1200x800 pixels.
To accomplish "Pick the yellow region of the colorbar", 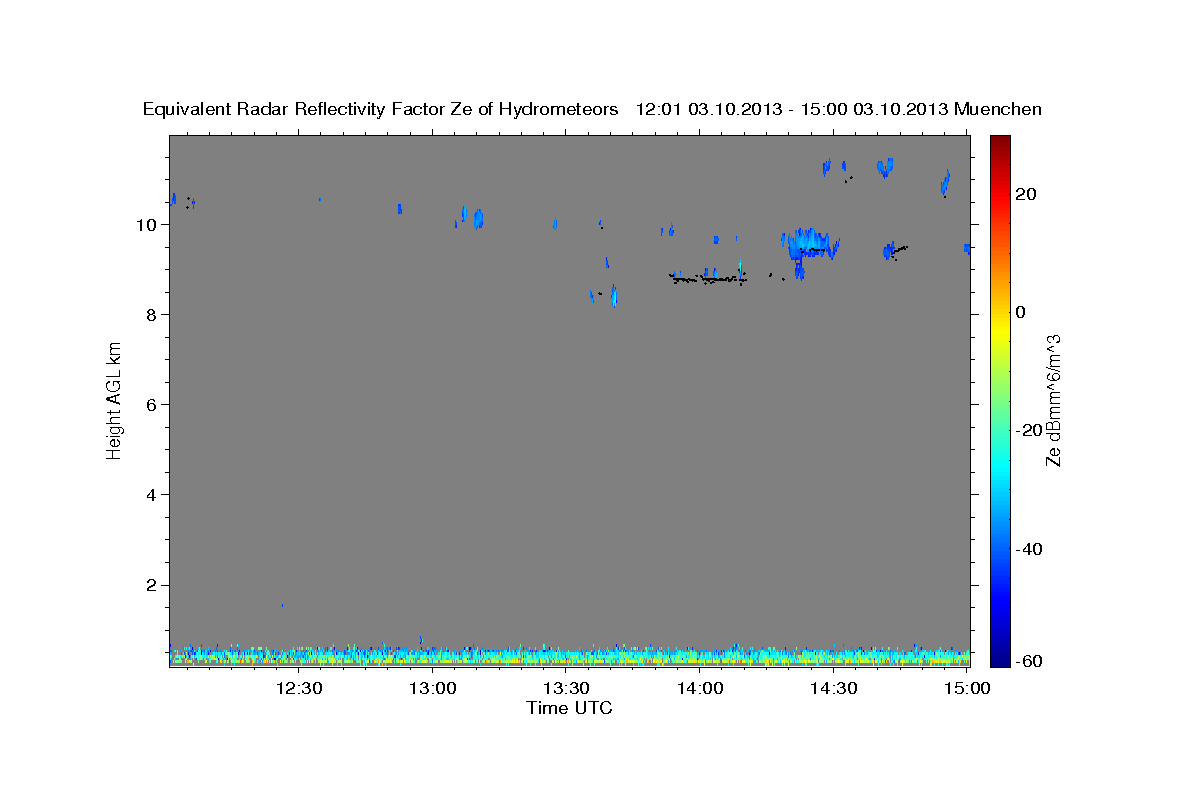I will tap(1000, 330).
